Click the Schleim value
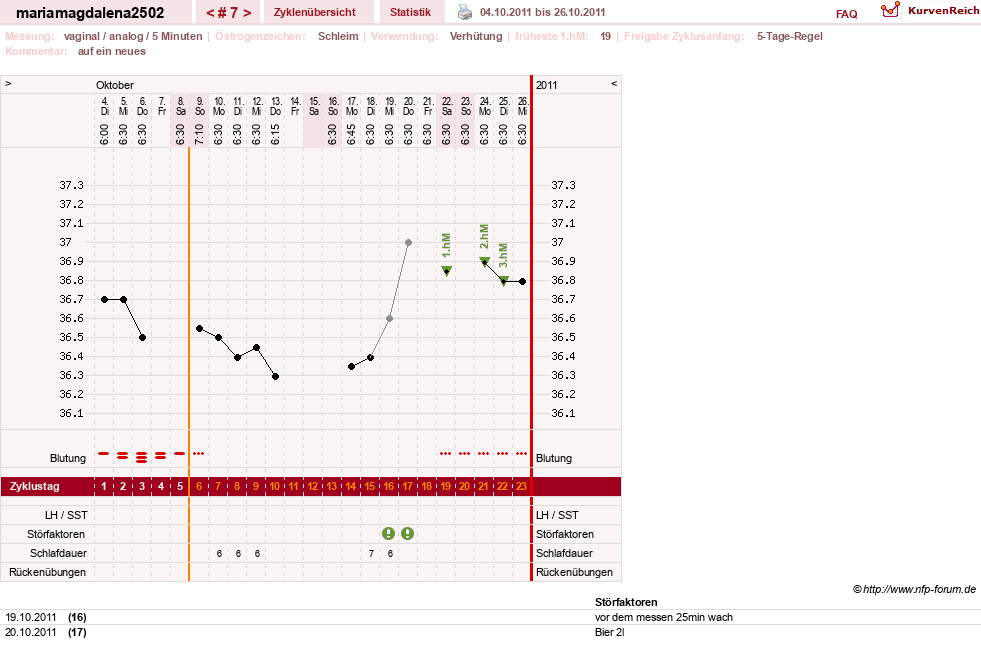Screen dimensions: 981x661 pyautogui.click(x=338, y=36)
